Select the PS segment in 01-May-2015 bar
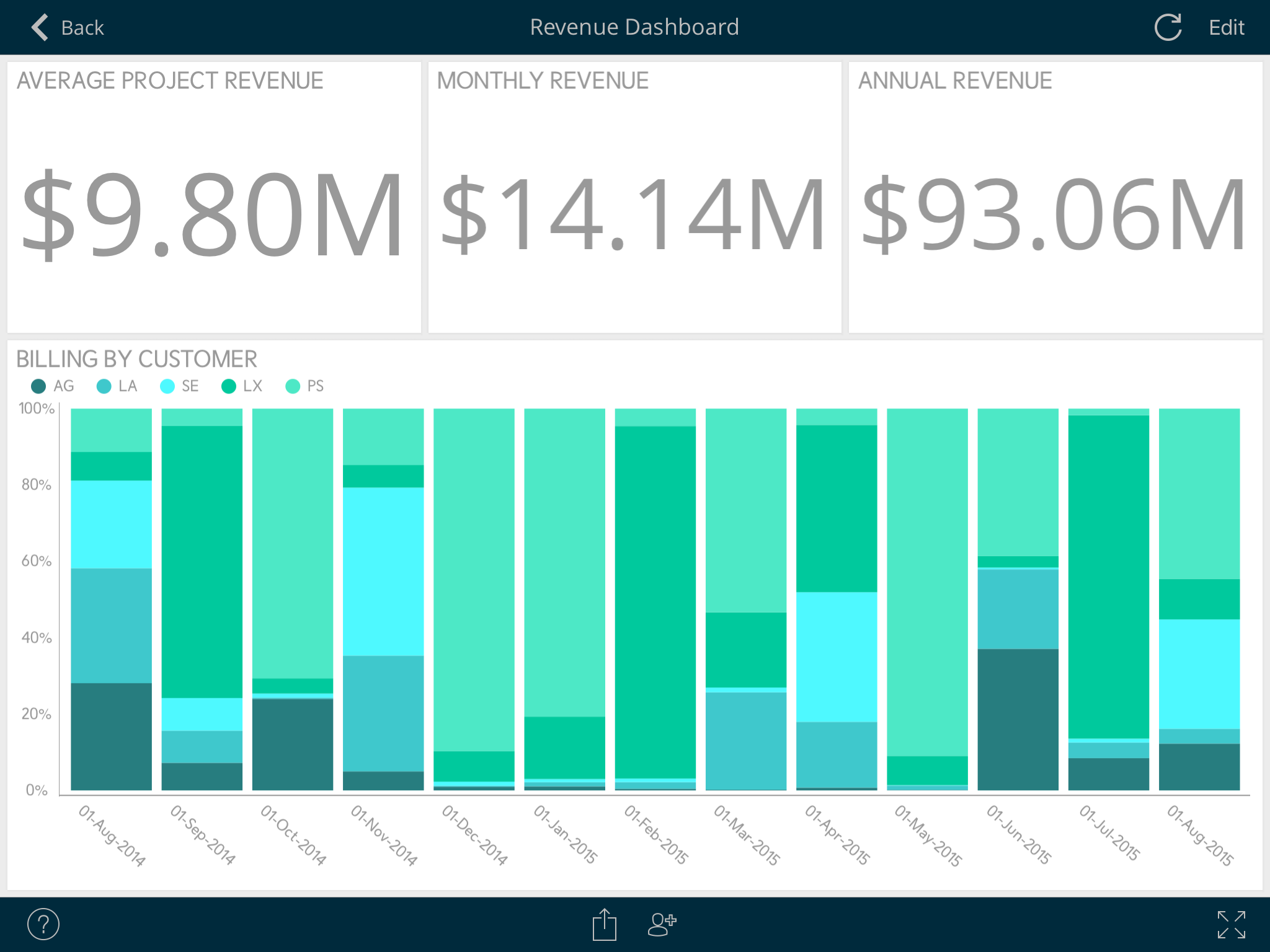 pos(927,582)
